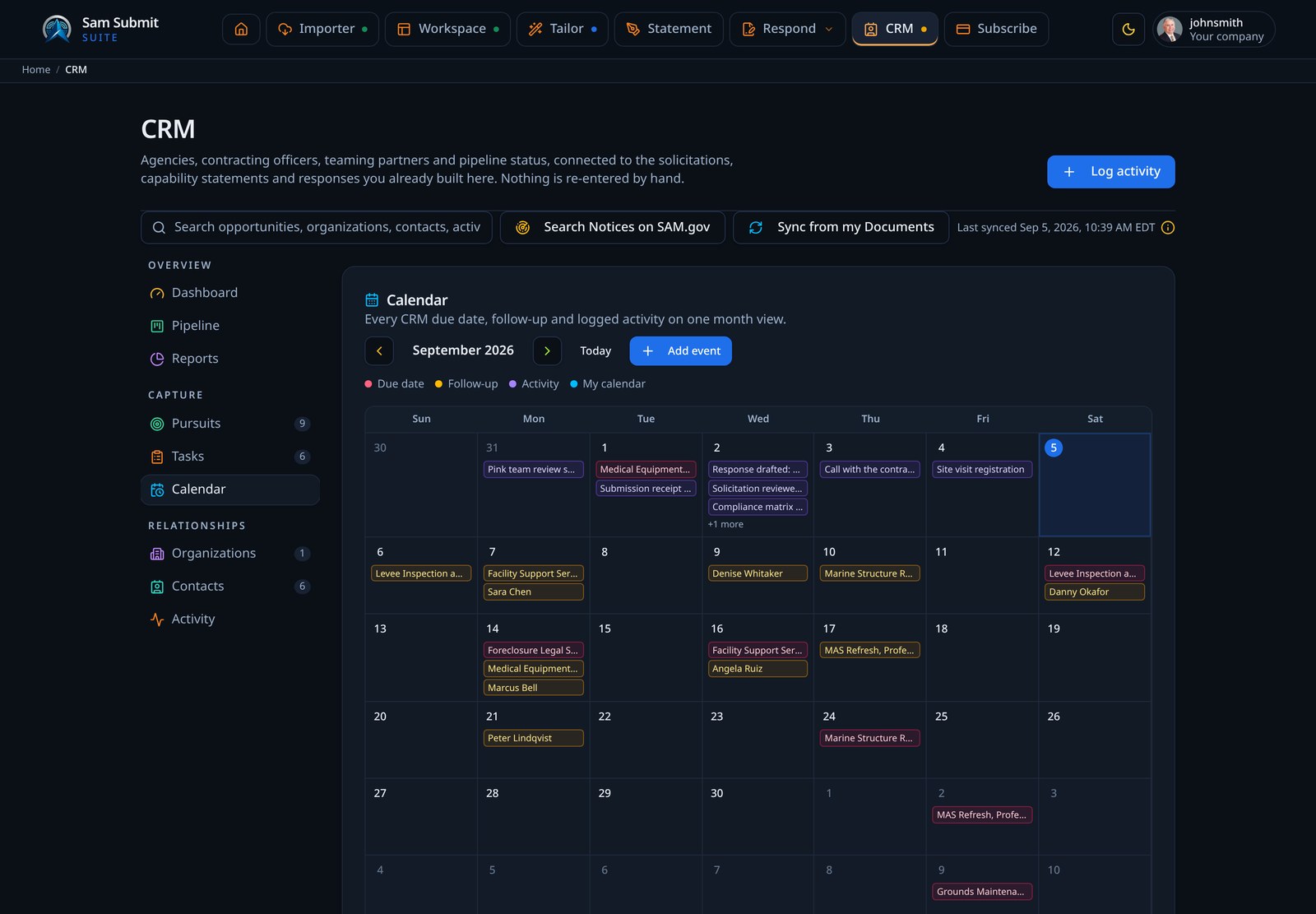
Task: Open the Foreclosure Legal S... event
Action: point(534,651)
